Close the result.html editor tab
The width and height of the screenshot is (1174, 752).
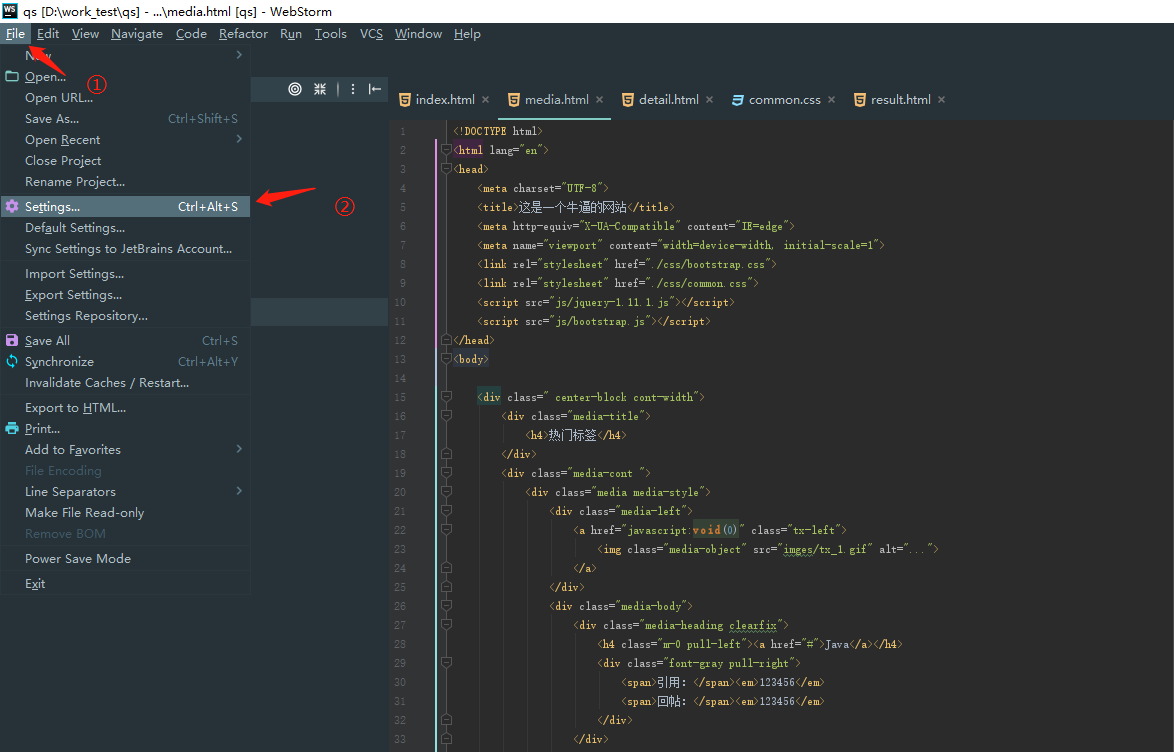point(941,100)
